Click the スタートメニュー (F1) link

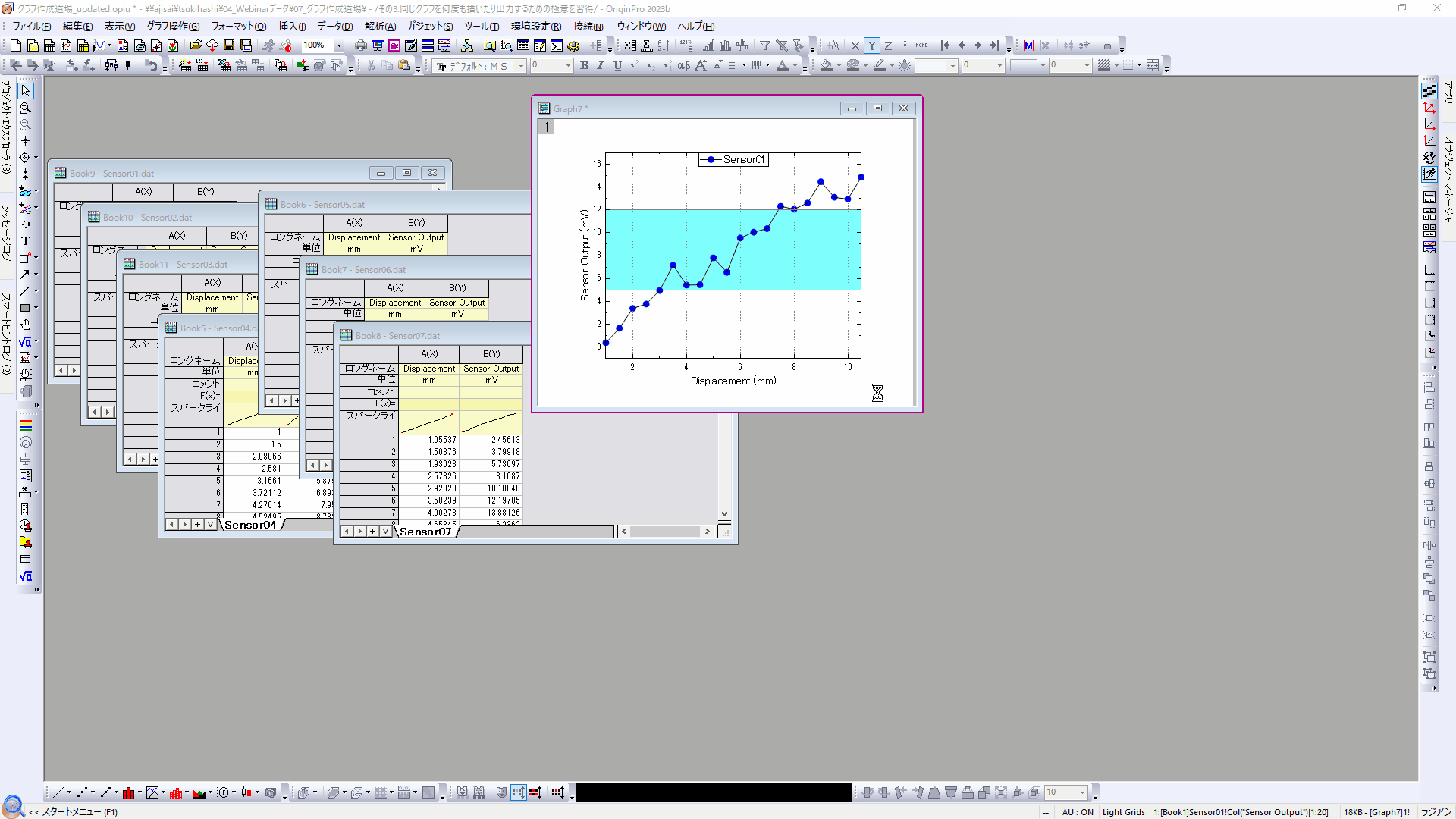coord(80,811)
